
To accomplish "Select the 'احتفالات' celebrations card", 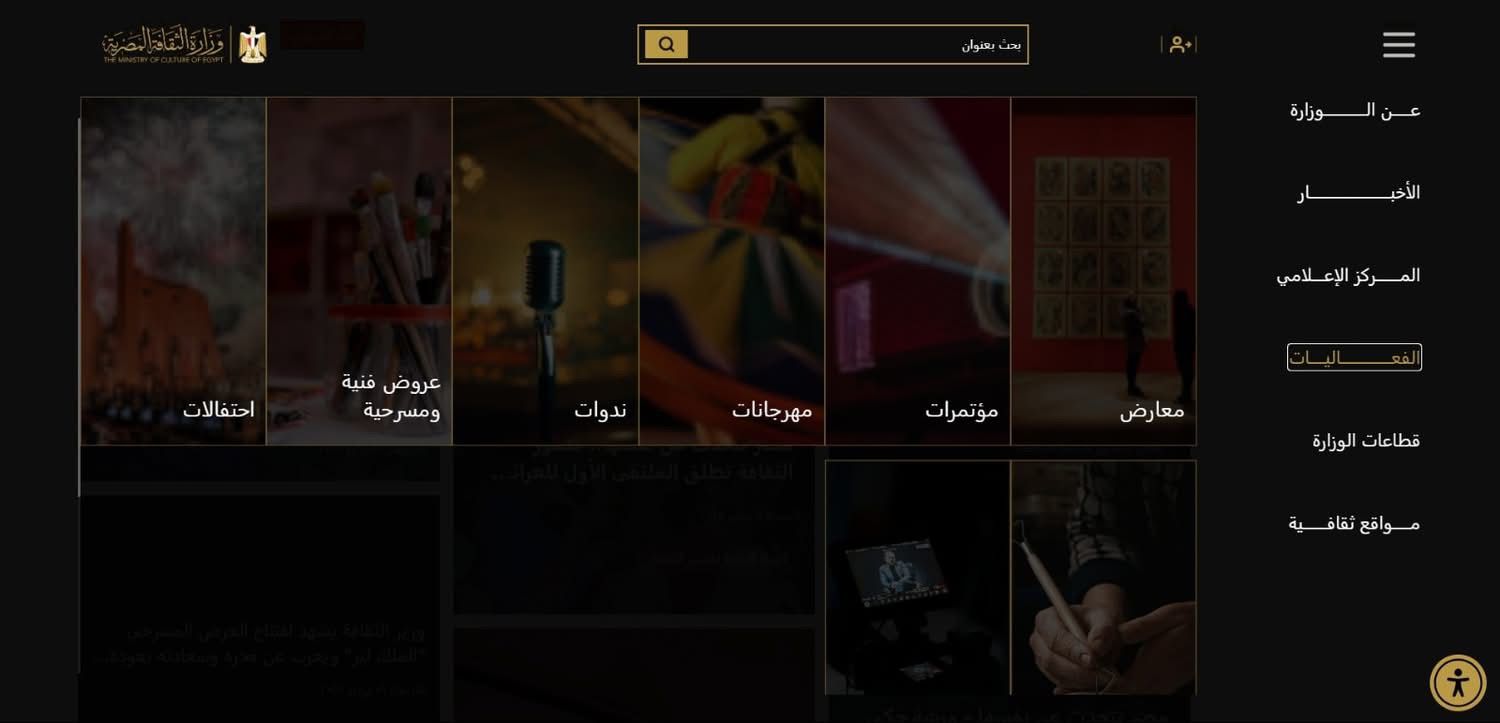I will (x=173, y=271).
